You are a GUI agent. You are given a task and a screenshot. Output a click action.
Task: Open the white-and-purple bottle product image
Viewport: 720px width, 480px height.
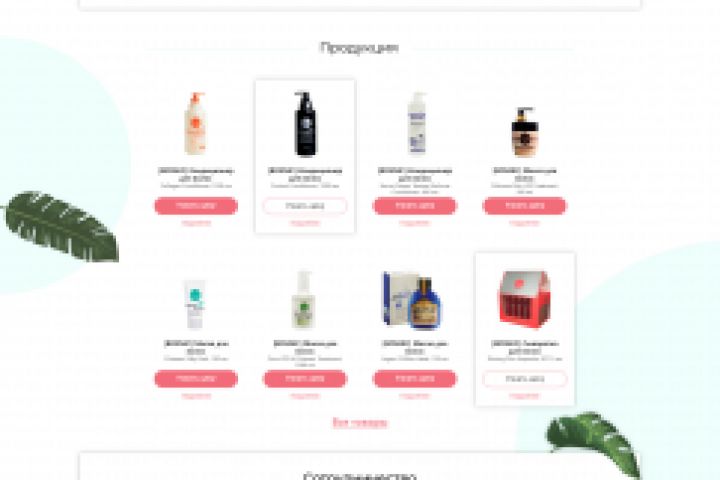[x=416, y=123]
